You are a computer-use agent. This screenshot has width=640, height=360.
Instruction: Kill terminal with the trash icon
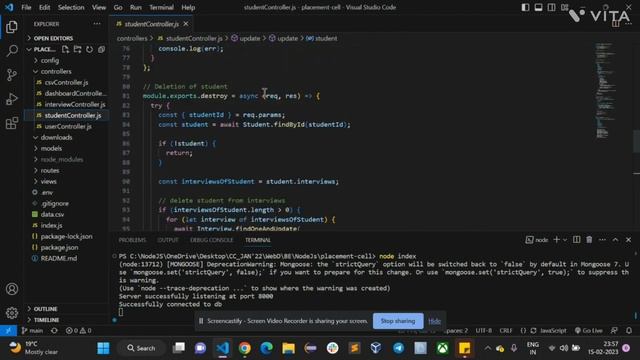[589, 240]
